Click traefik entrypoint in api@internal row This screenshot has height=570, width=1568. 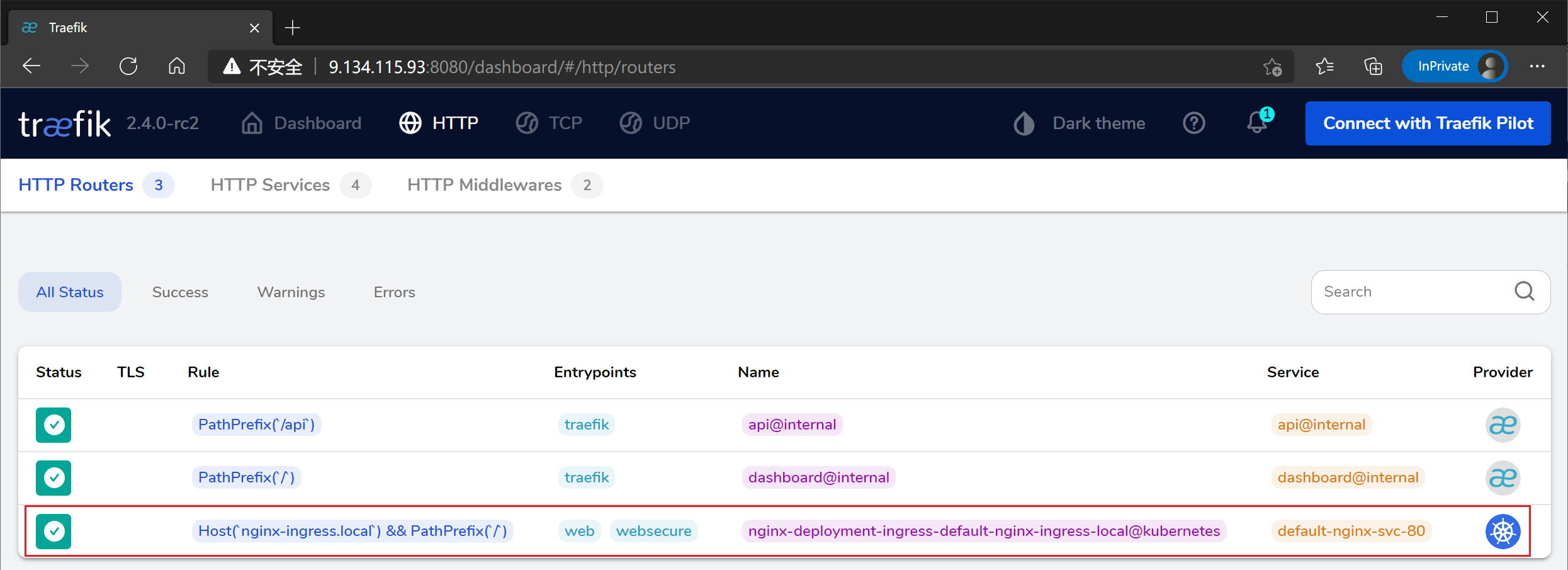click(x=587, y=425)
